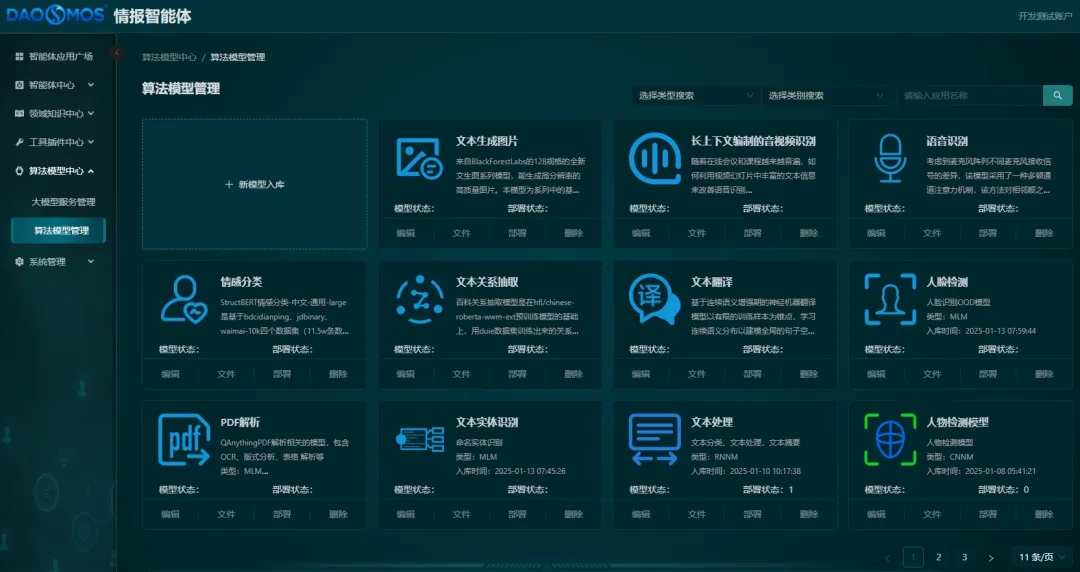Image resolution: width=1080 pixels, height=572 pixels.
Task: Click 新模型入库 to add model
Action: (x=254, y=185)
